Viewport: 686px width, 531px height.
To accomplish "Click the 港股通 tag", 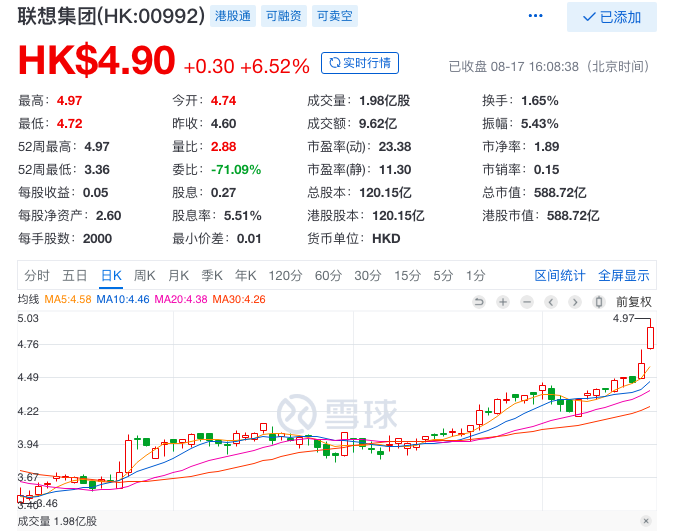I will (x=233, y=16).
